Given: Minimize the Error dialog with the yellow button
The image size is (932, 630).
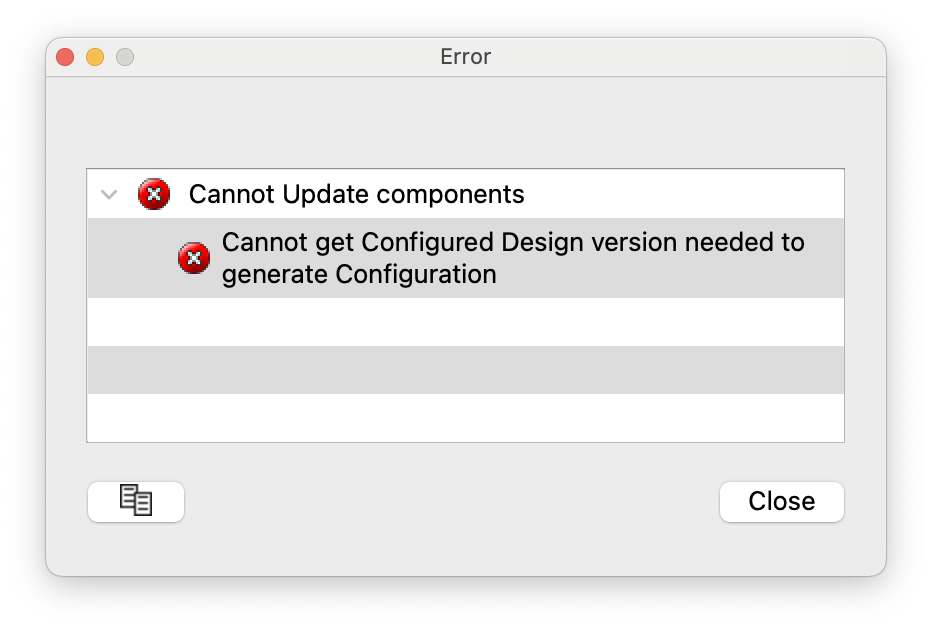Looking at the screenshot, I should pyautogui.click(x=95, y=57).
